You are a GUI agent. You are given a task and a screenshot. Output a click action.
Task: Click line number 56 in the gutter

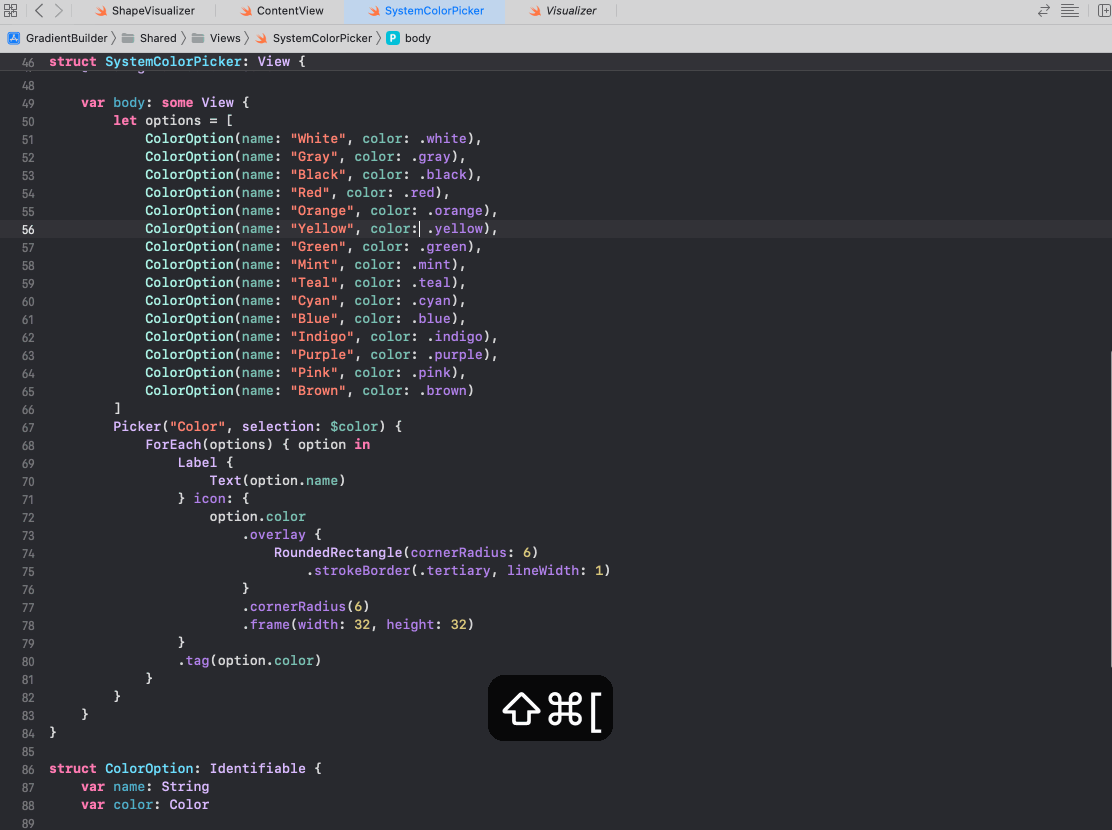(x=28, y=229)
